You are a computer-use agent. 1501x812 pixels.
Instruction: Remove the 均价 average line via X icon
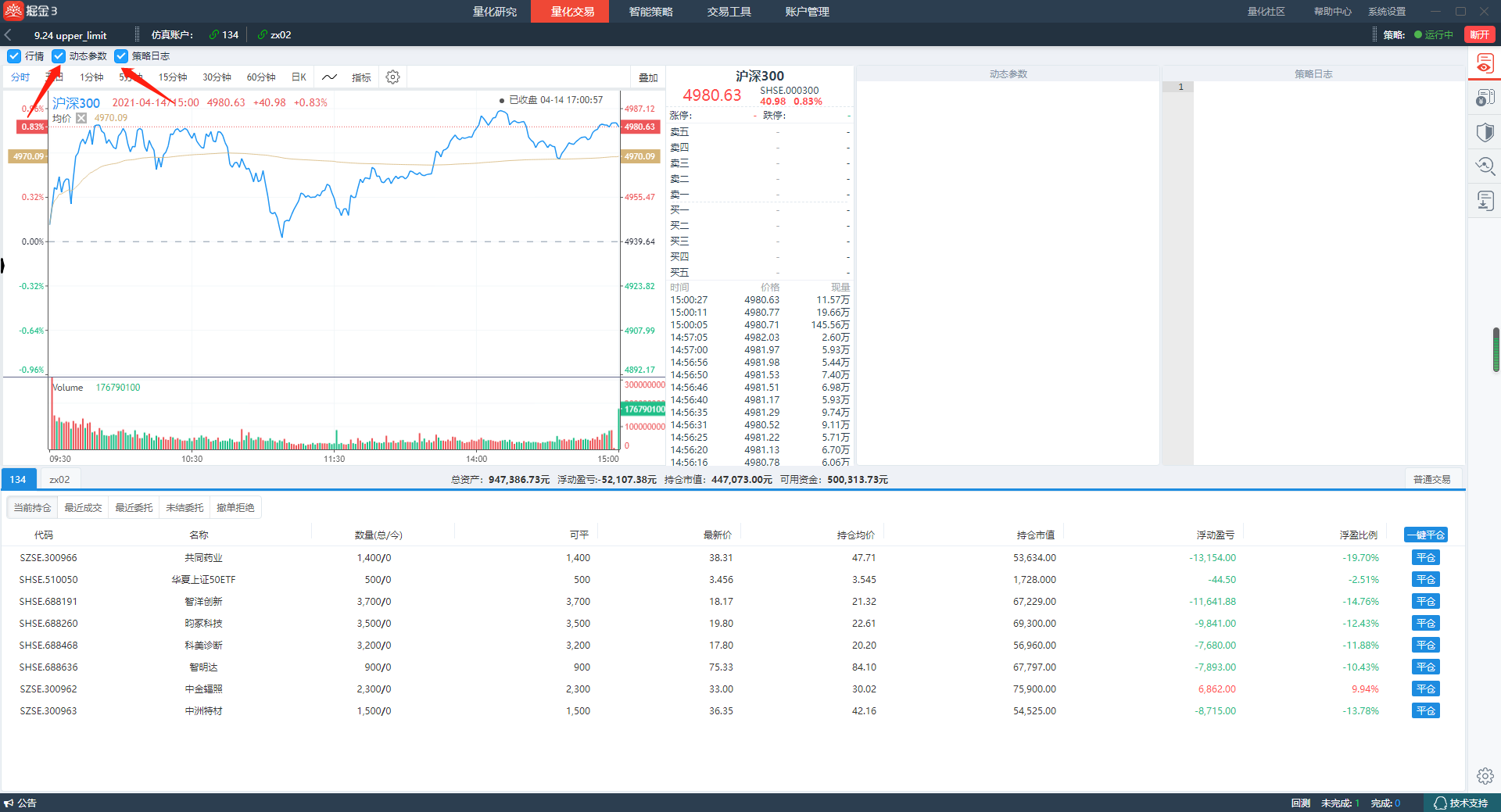click(x=81, y=118)
